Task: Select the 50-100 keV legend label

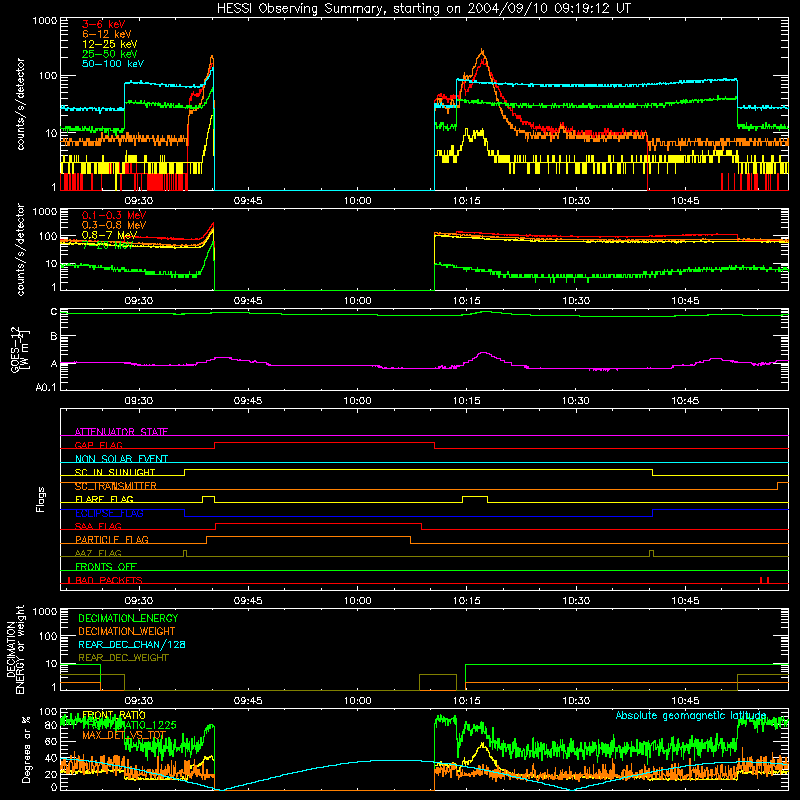Action: [113, 64]
